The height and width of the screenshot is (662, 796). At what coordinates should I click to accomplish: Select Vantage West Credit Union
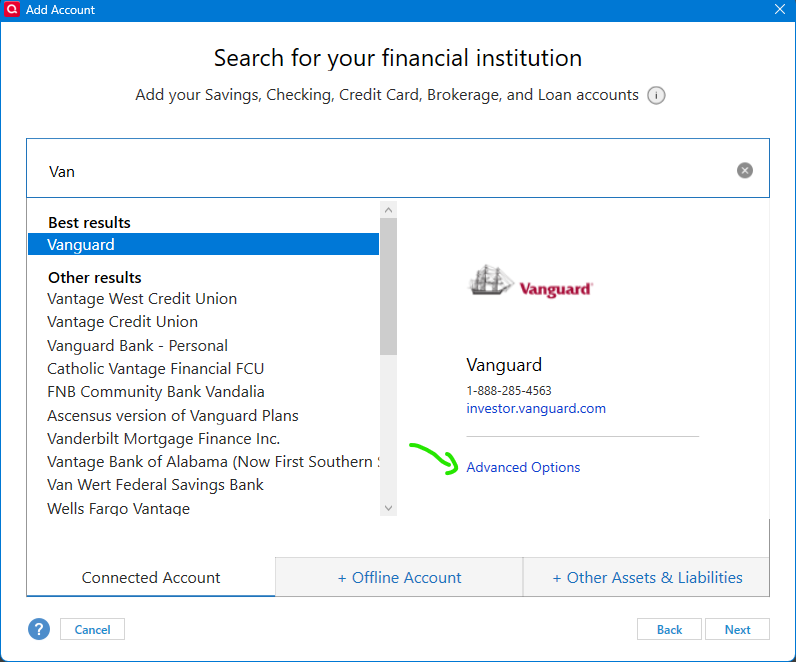coord(142,299)
